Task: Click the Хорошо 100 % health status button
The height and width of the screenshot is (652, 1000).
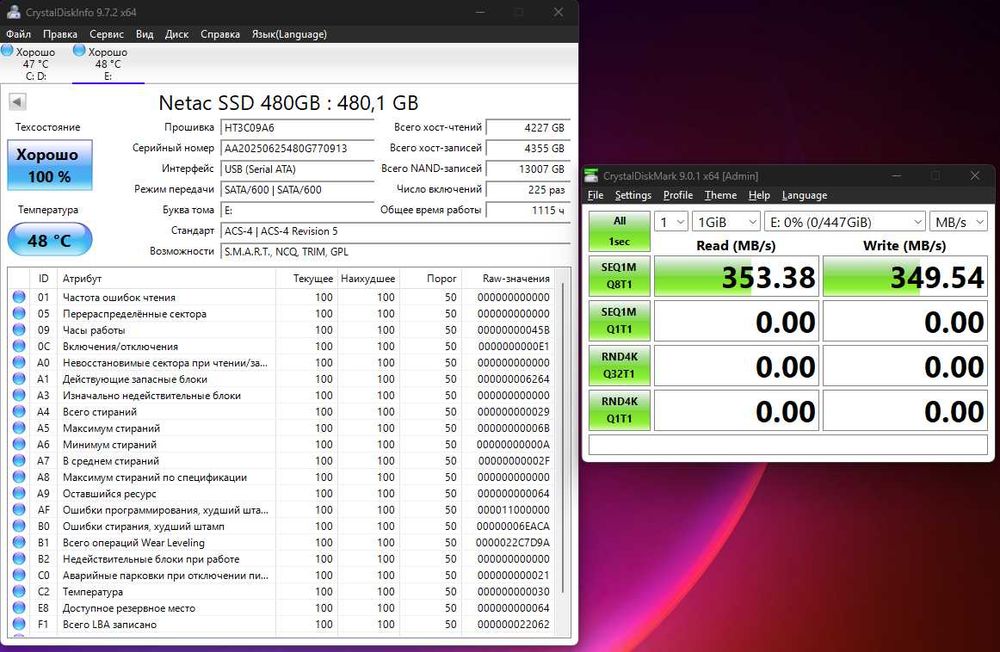Action: click(50, 165)
